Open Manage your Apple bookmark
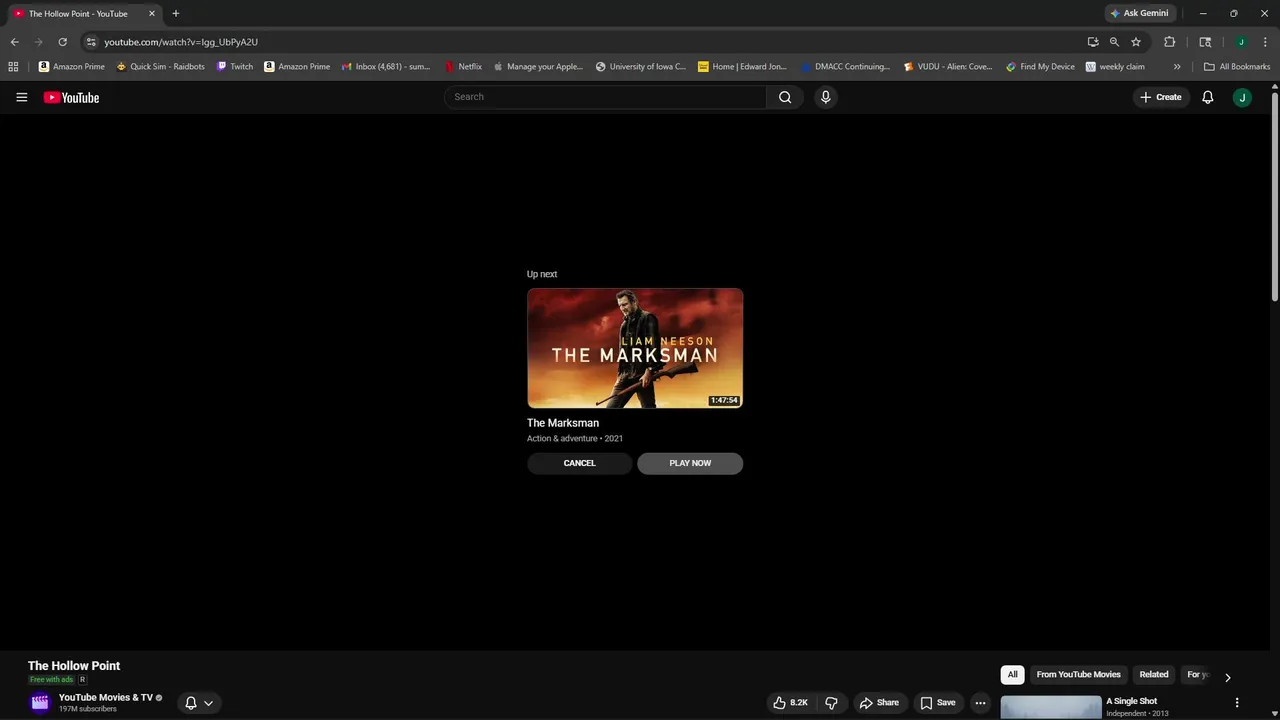Image resolution: width=1280 pixels, height=720 pixels. point(538,67)
